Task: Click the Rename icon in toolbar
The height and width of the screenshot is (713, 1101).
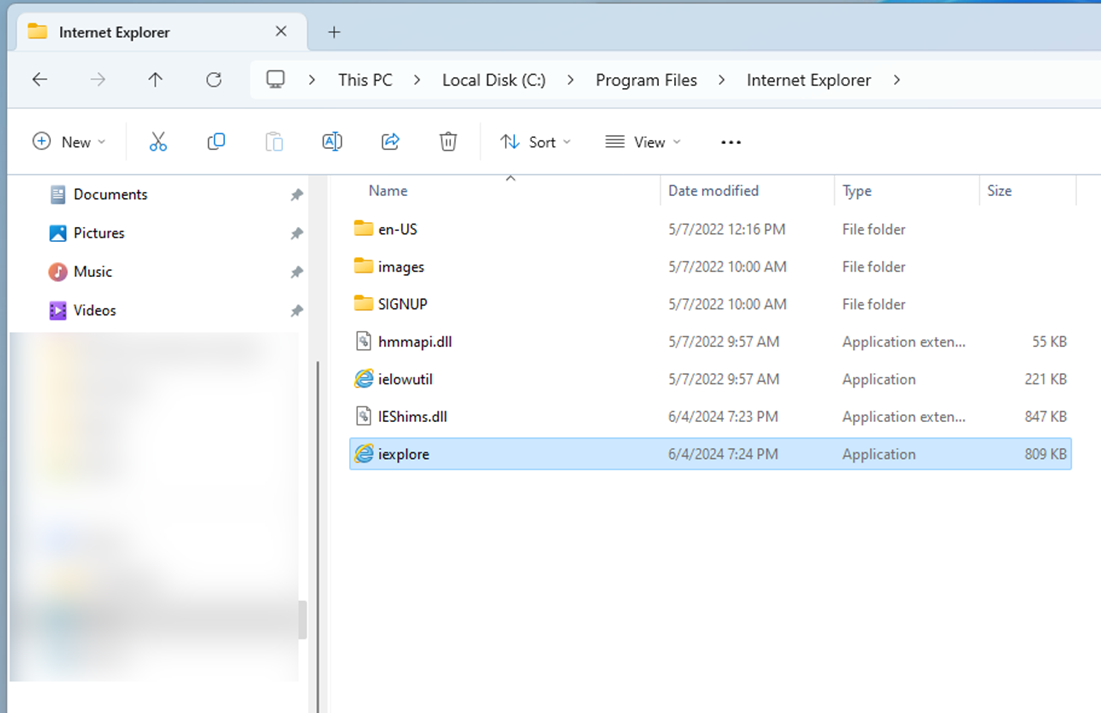Action: [332, 142]
